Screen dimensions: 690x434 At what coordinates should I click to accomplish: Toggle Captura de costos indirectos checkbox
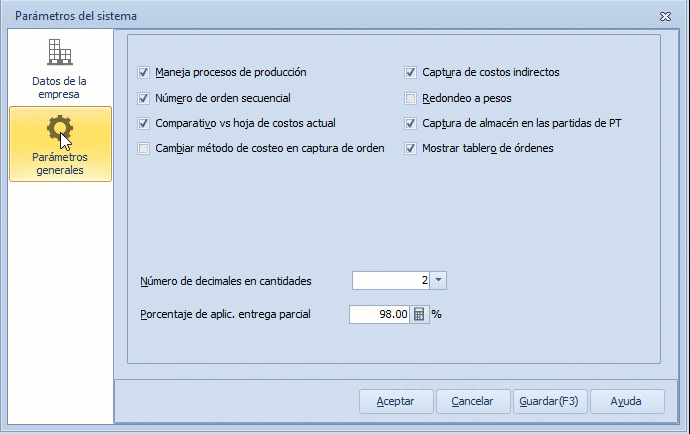point(410,73)
